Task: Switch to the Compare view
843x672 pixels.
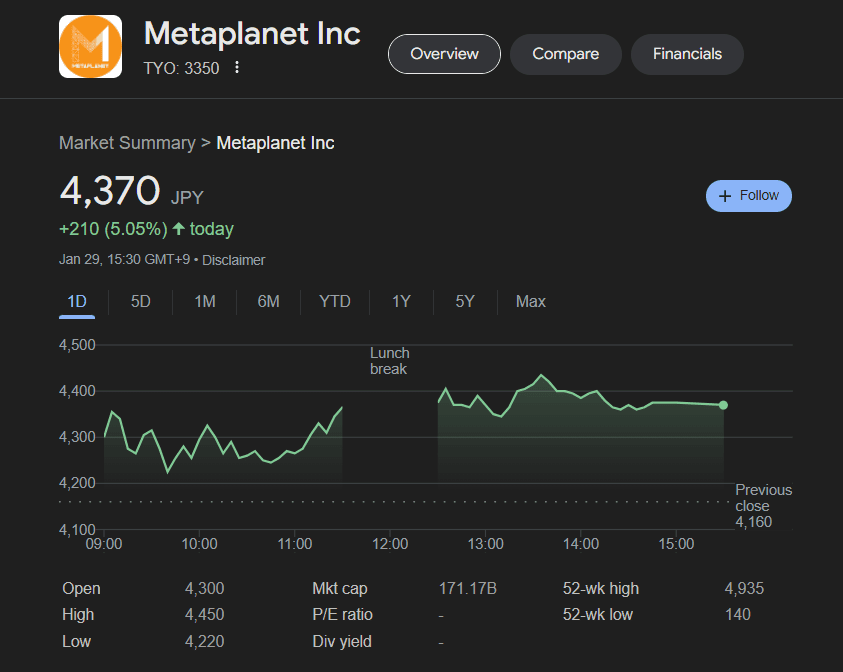Action: (x=565, y=54)
